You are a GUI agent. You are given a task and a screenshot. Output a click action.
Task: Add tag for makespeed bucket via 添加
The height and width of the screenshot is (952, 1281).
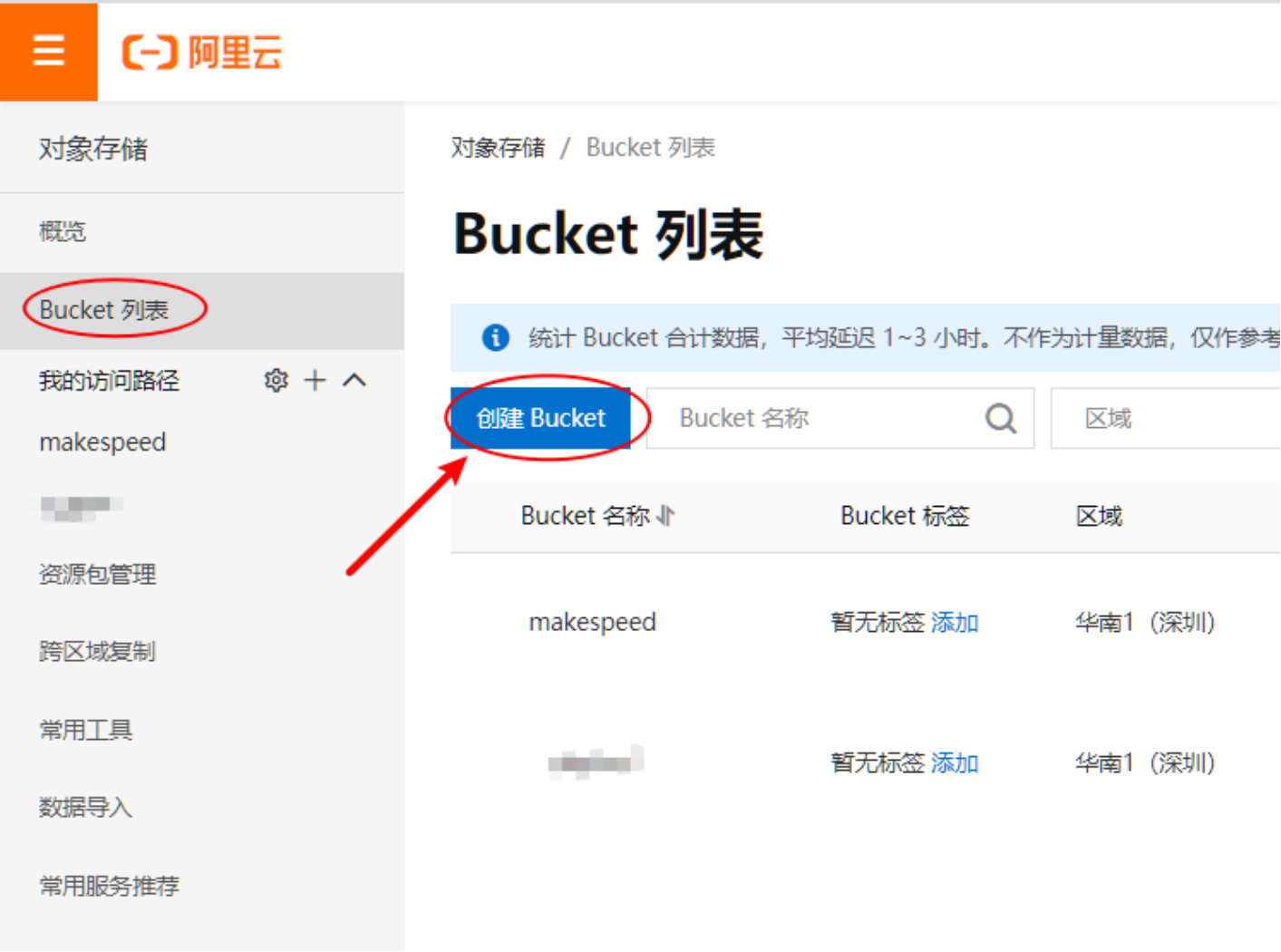pos(955,622)
